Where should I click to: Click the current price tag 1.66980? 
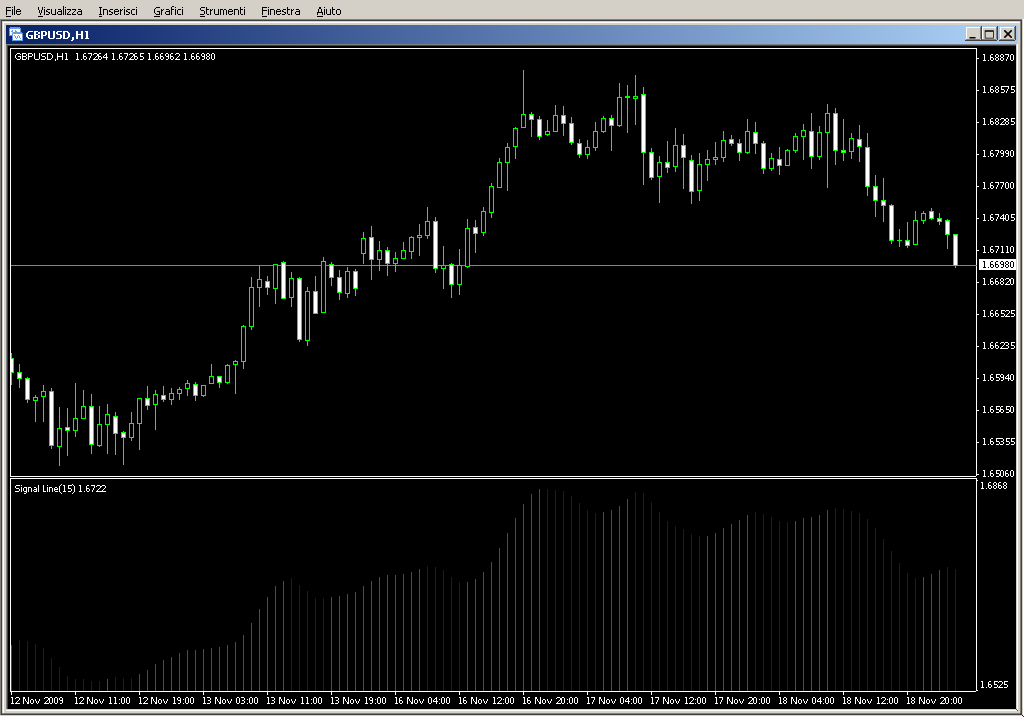click(x=997, y=264)
